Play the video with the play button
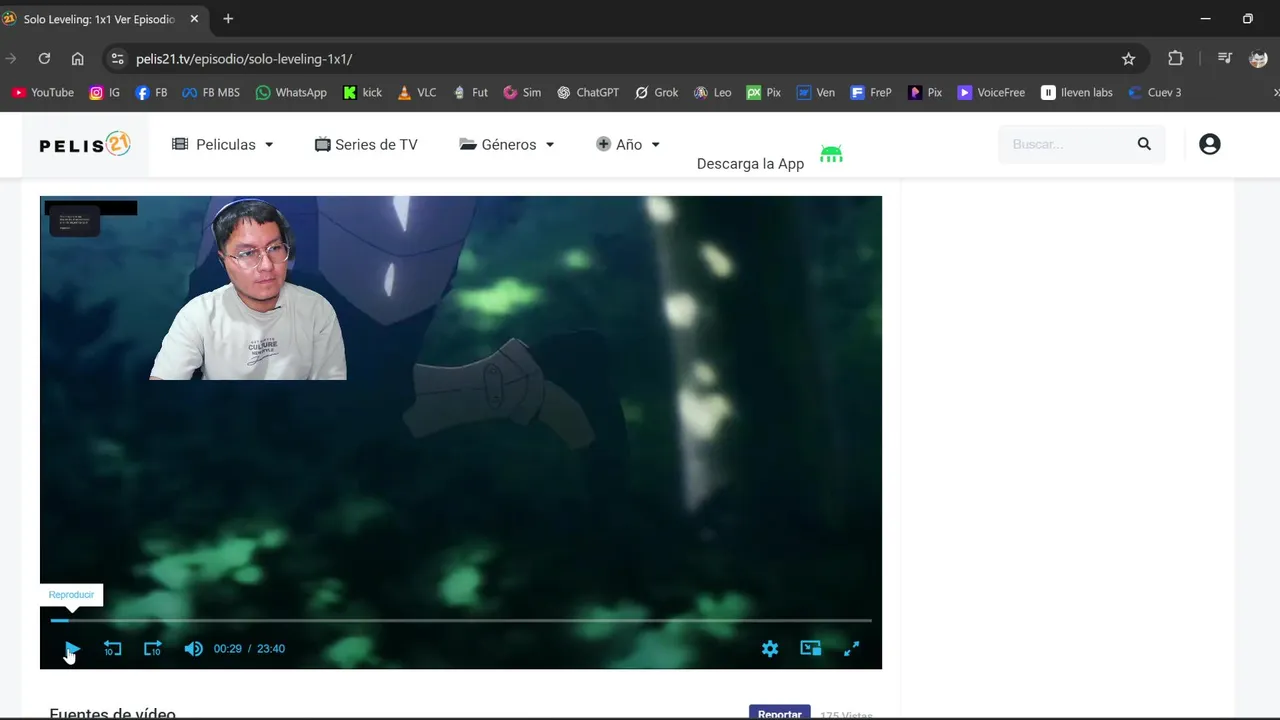 click(72, 649)
